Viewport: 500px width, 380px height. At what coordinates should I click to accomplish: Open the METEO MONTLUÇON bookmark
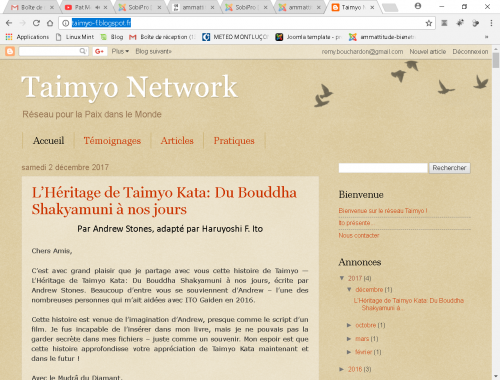coord(235,37)
